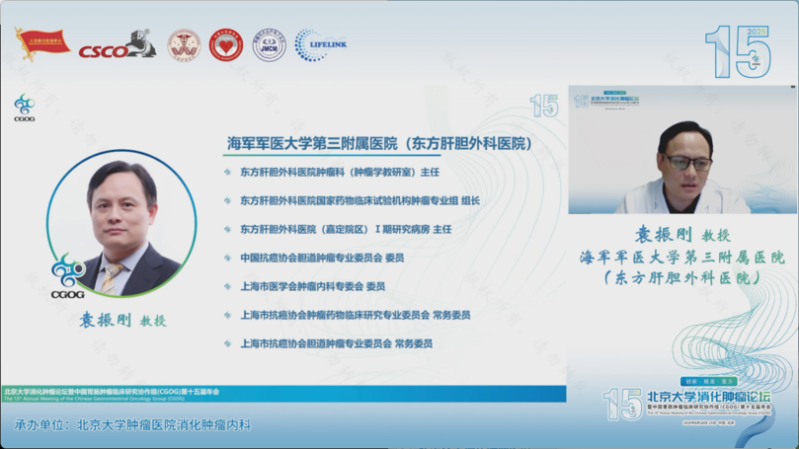Click the bullet 上海市医学会肿瘤内科专委会 委员

(312, 286)
